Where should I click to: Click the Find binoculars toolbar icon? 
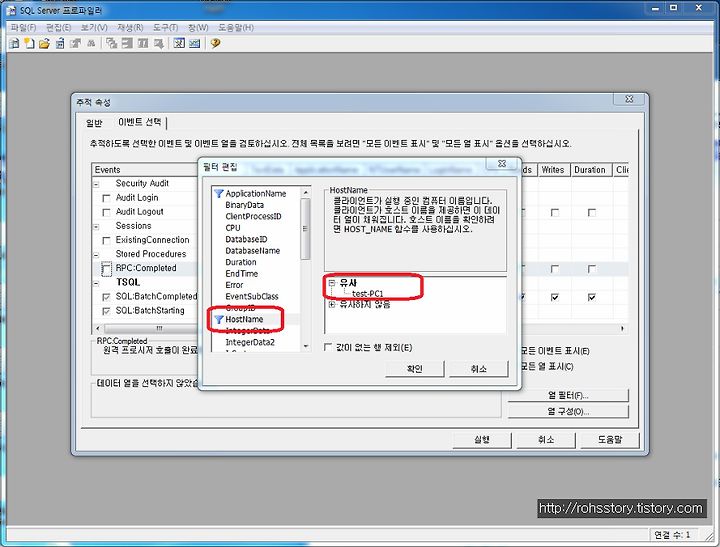[91, 44]
